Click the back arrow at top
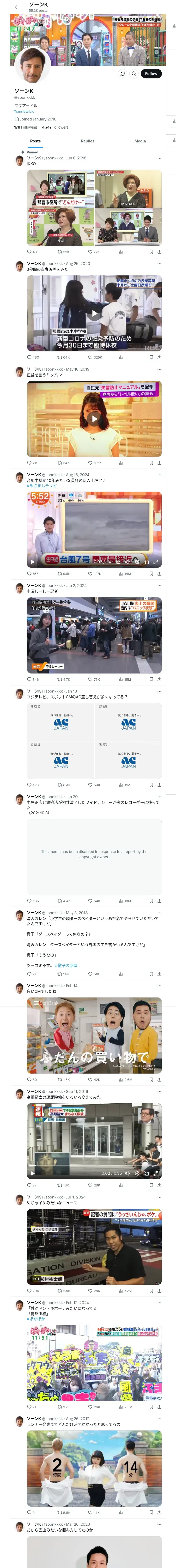The width and height of the screenshot is (176, 1568). click(17, 7)
